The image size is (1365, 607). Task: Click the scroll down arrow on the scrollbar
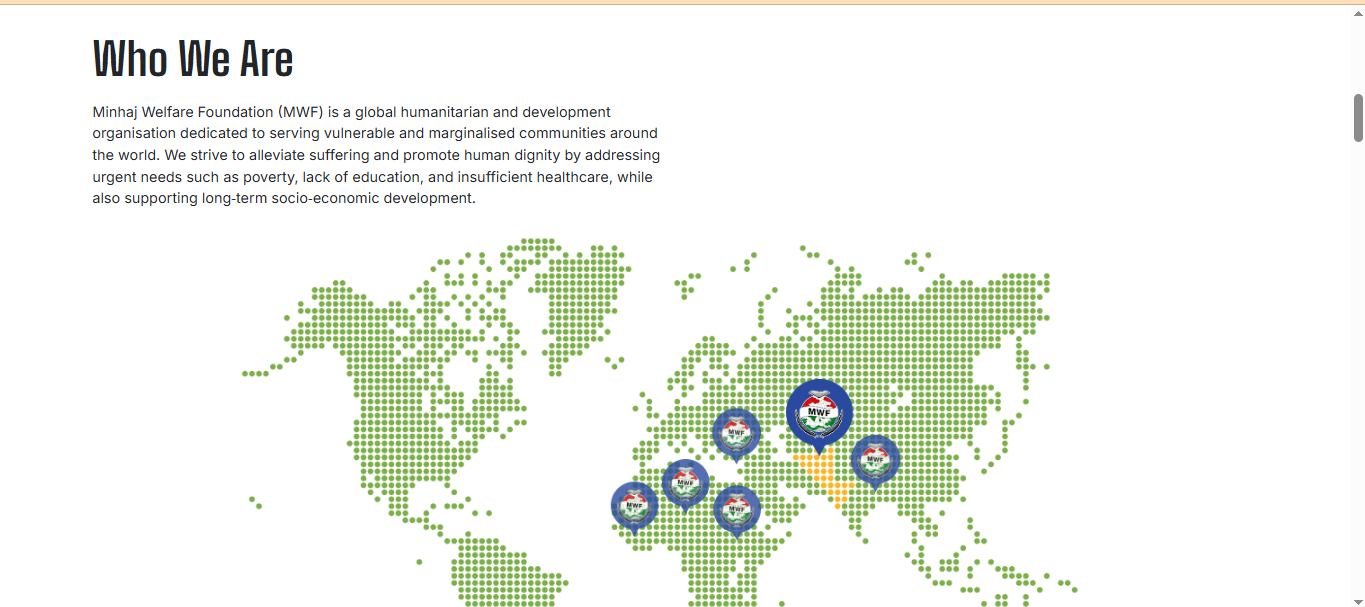[1358, 600]
